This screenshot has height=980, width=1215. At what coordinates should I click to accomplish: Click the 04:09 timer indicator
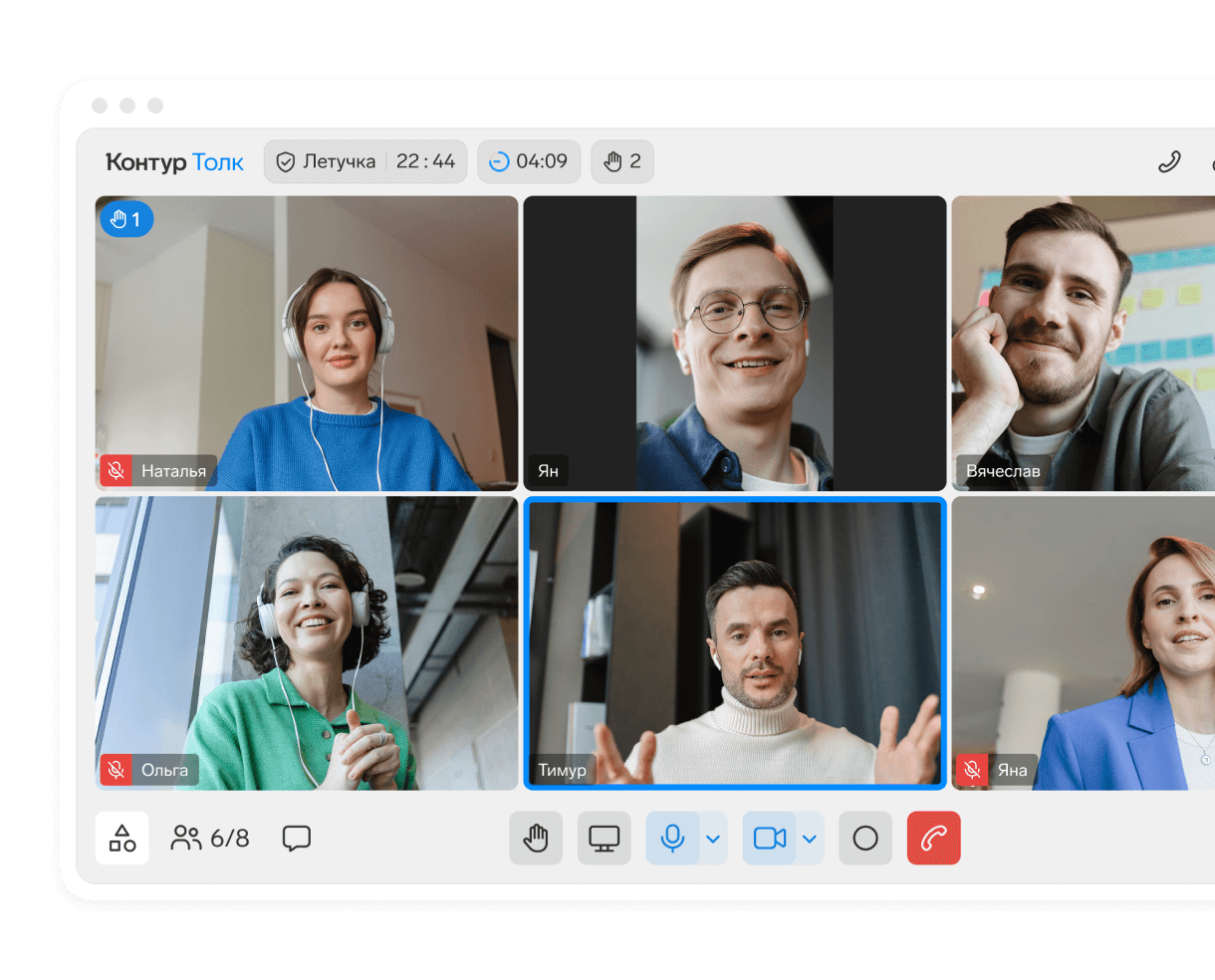click(x=529, y=161)
